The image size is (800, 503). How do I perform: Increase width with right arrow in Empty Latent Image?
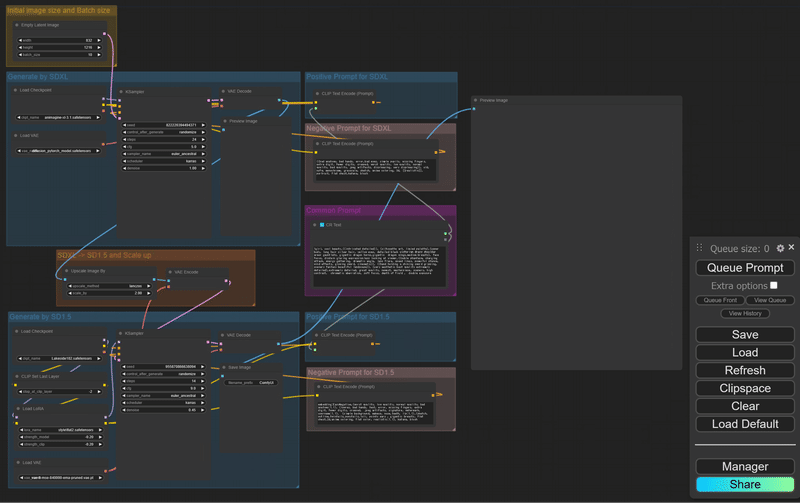[98, 40]
